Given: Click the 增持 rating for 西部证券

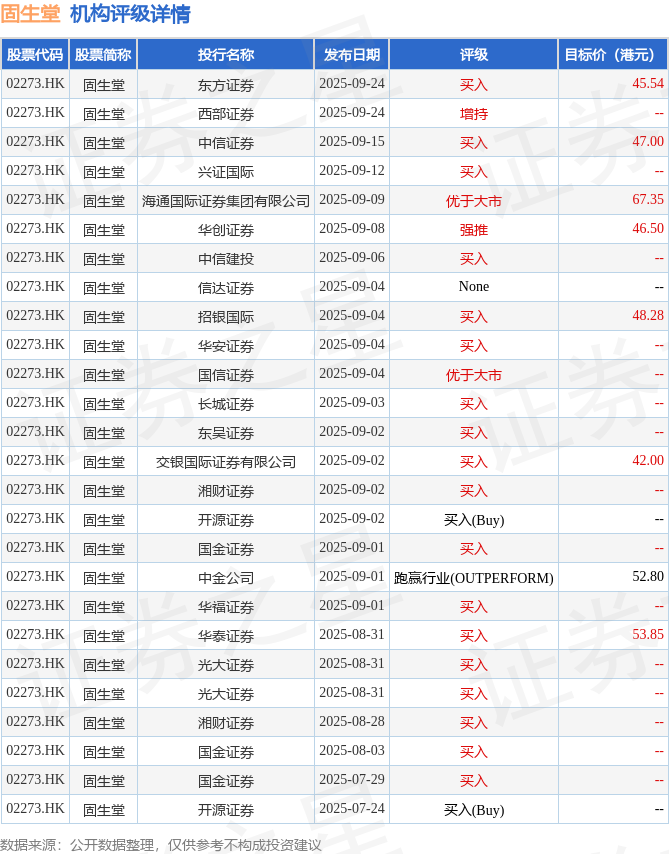Looking at the screenshot, I should tap(473, 113).
